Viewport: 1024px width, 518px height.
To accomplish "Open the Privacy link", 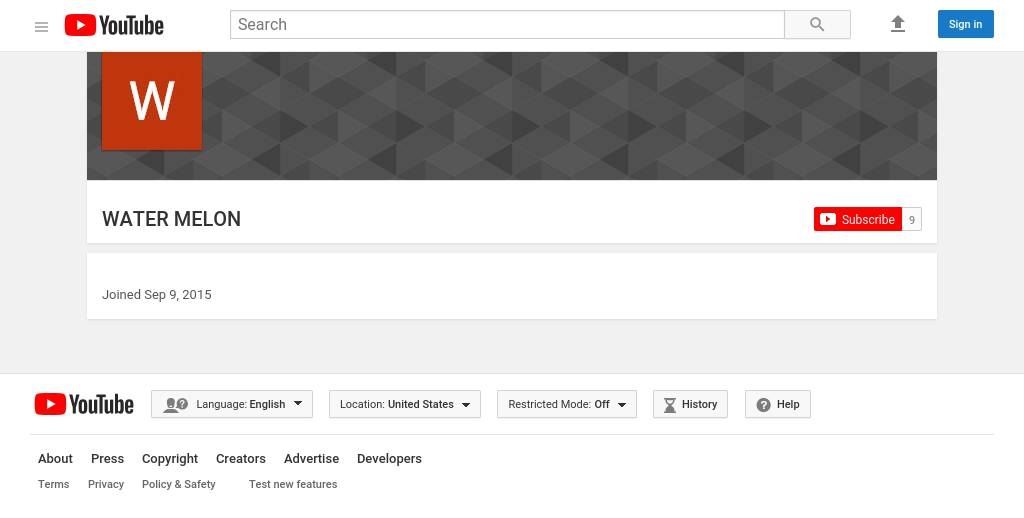I will (x=106, y=484).
